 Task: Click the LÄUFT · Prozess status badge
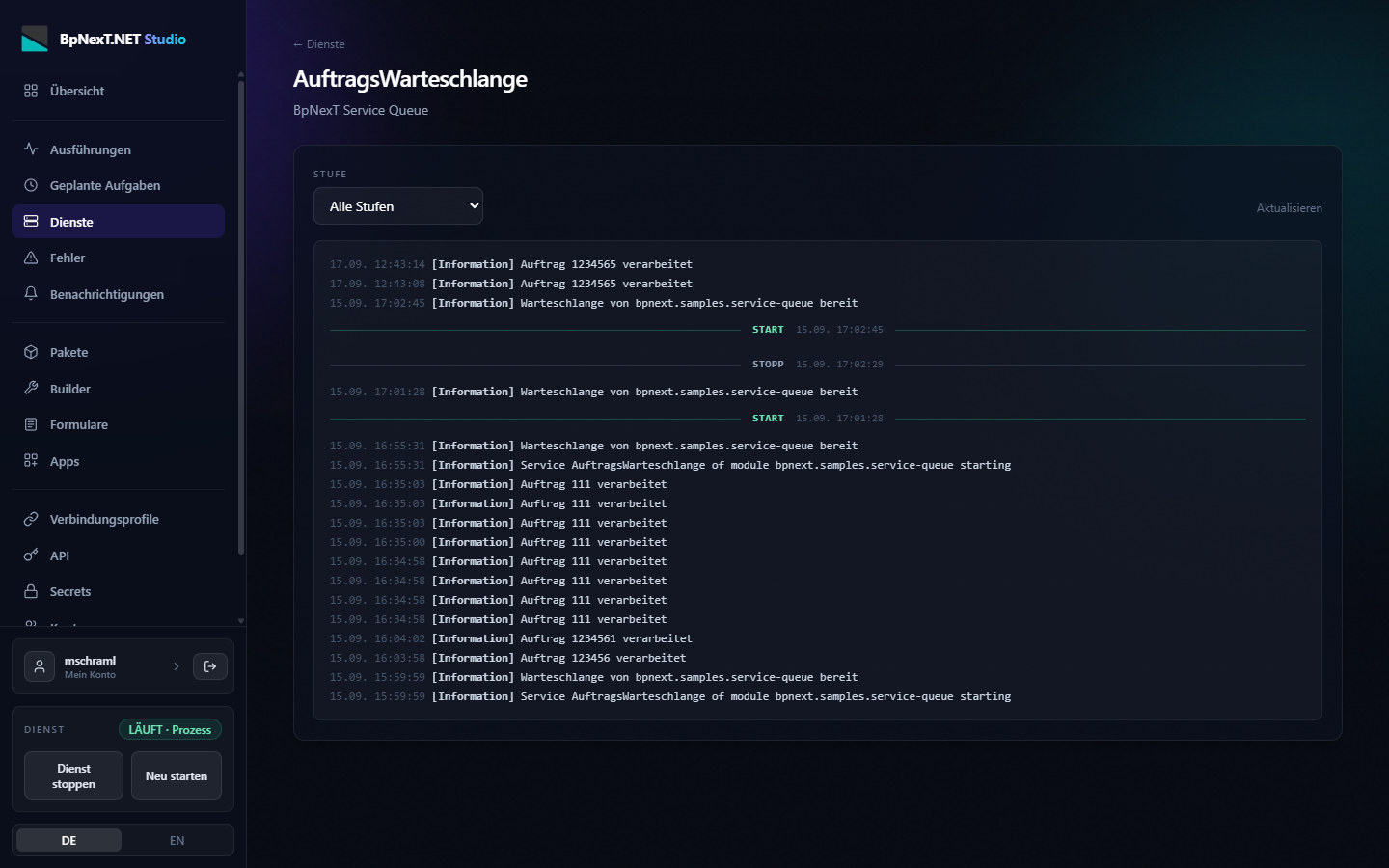point(170,730)
